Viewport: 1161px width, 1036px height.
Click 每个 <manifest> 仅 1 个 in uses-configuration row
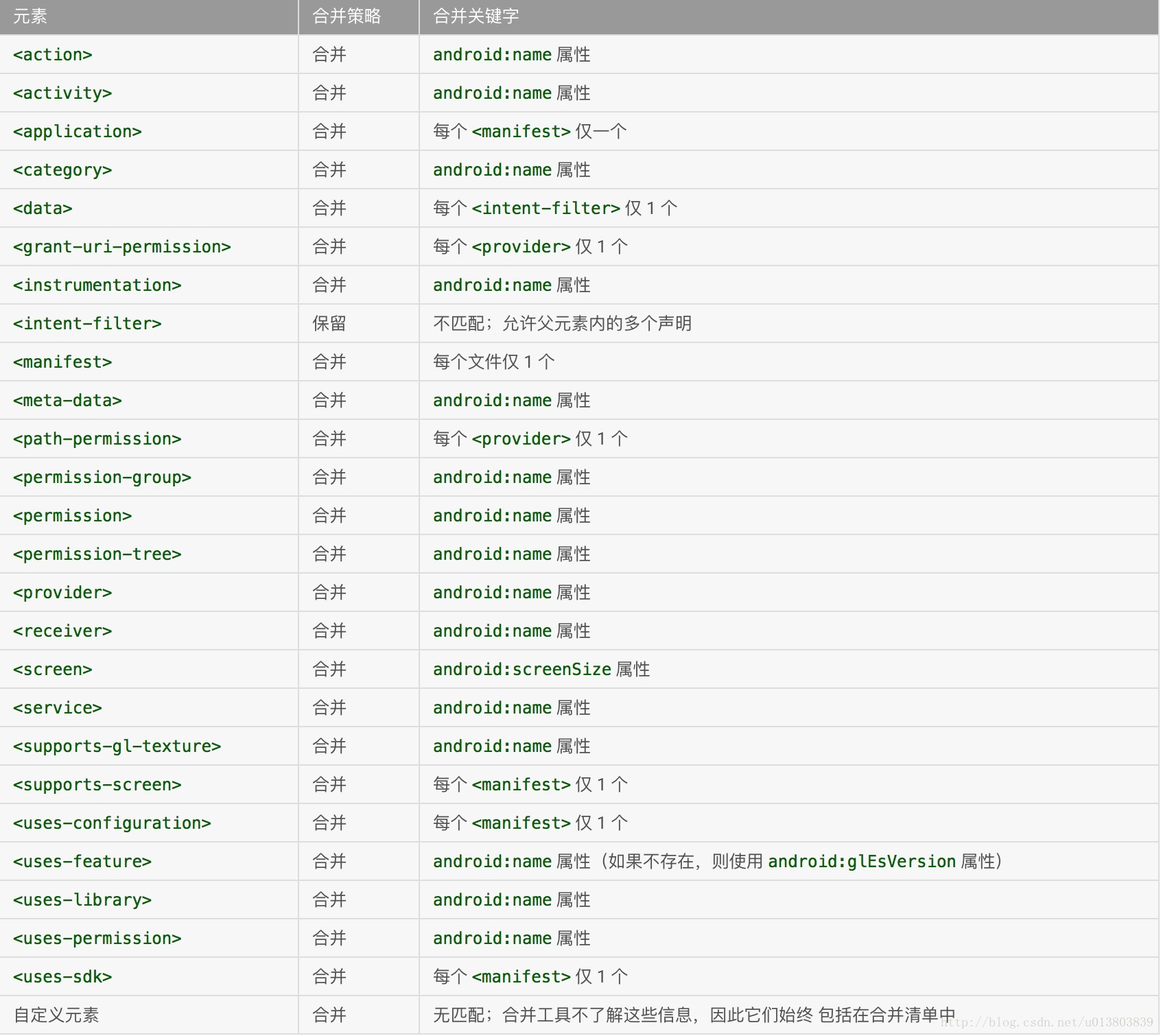click(x=530, y=823)
